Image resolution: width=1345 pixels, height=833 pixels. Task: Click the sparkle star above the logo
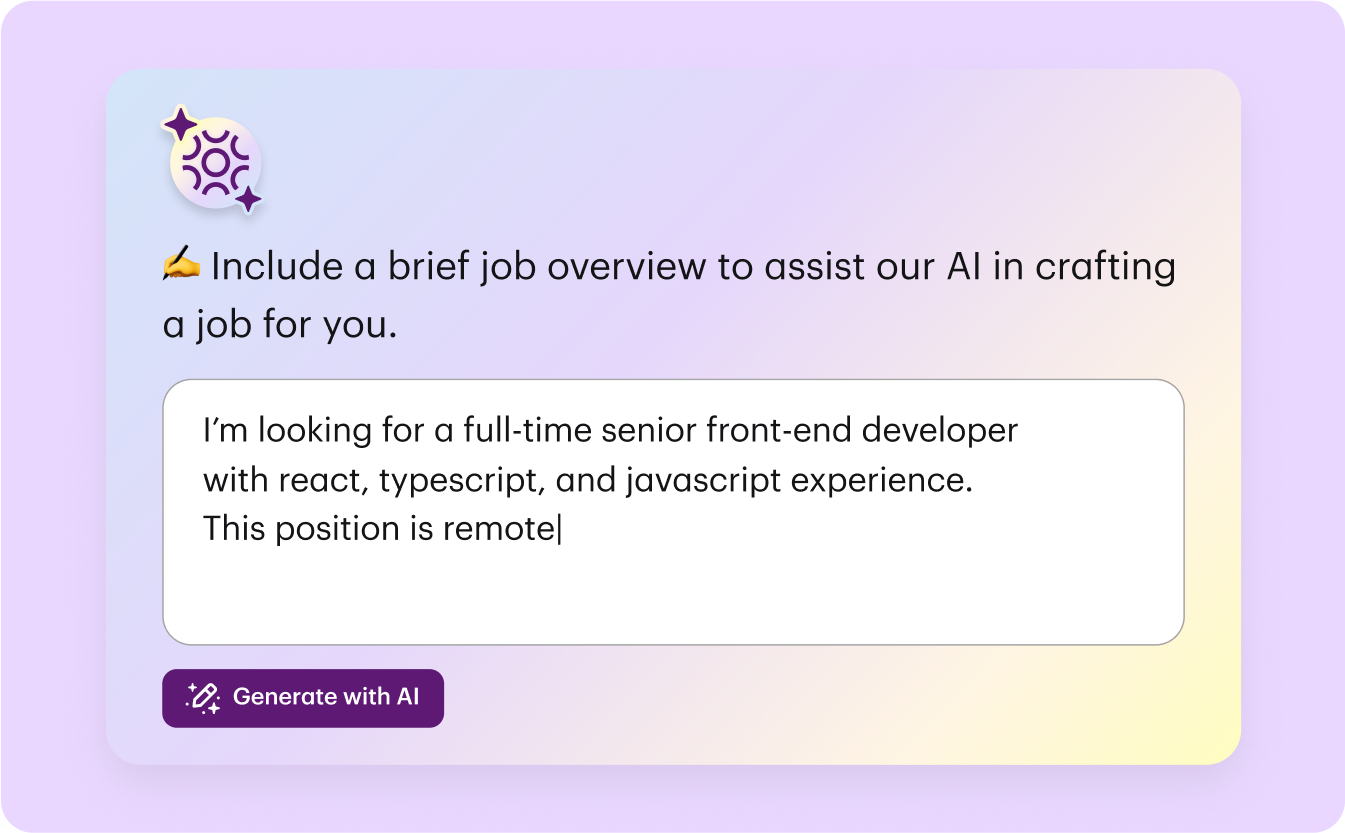[180, 124]
